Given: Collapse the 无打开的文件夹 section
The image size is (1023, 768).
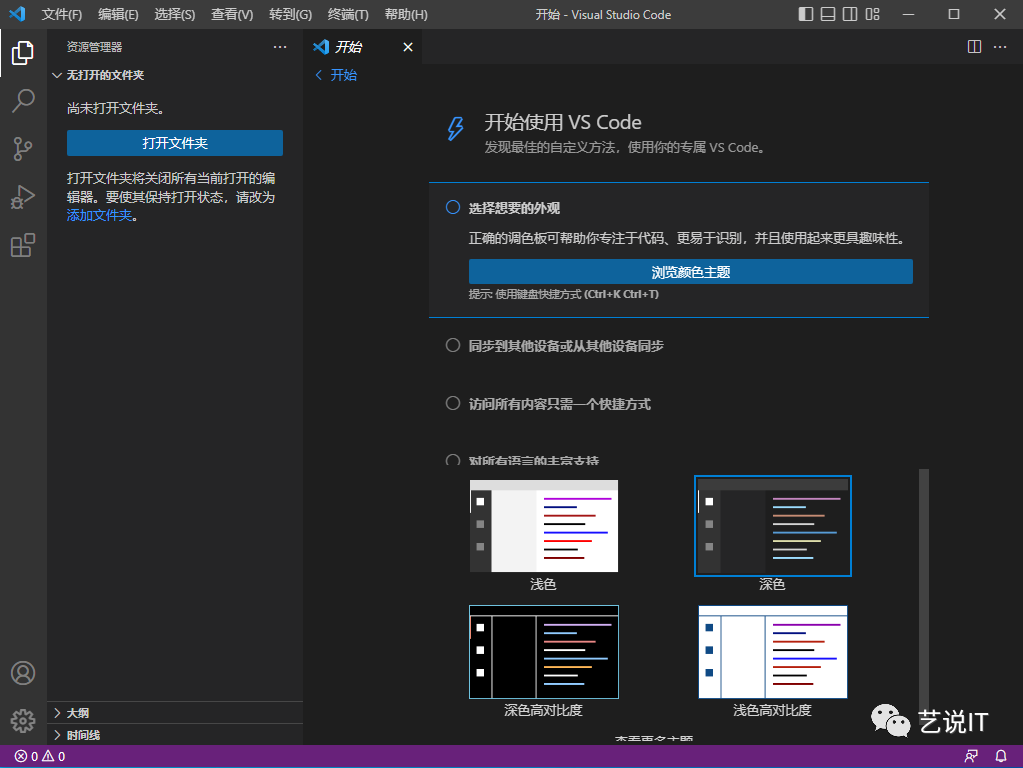Looking at the screenshot, I should click(x=105, y=75).
